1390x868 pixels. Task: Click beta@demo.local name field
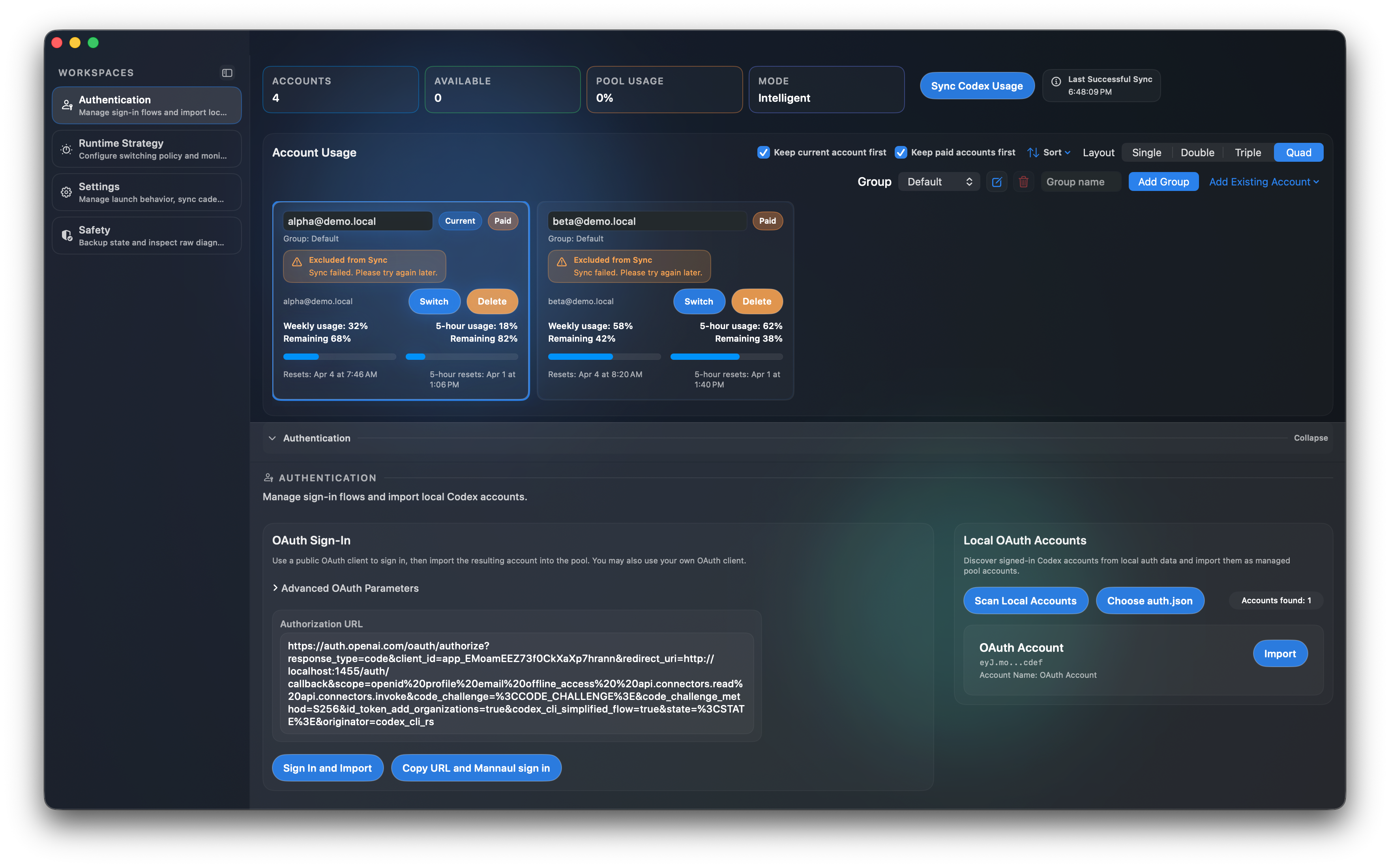click(647, 221)
